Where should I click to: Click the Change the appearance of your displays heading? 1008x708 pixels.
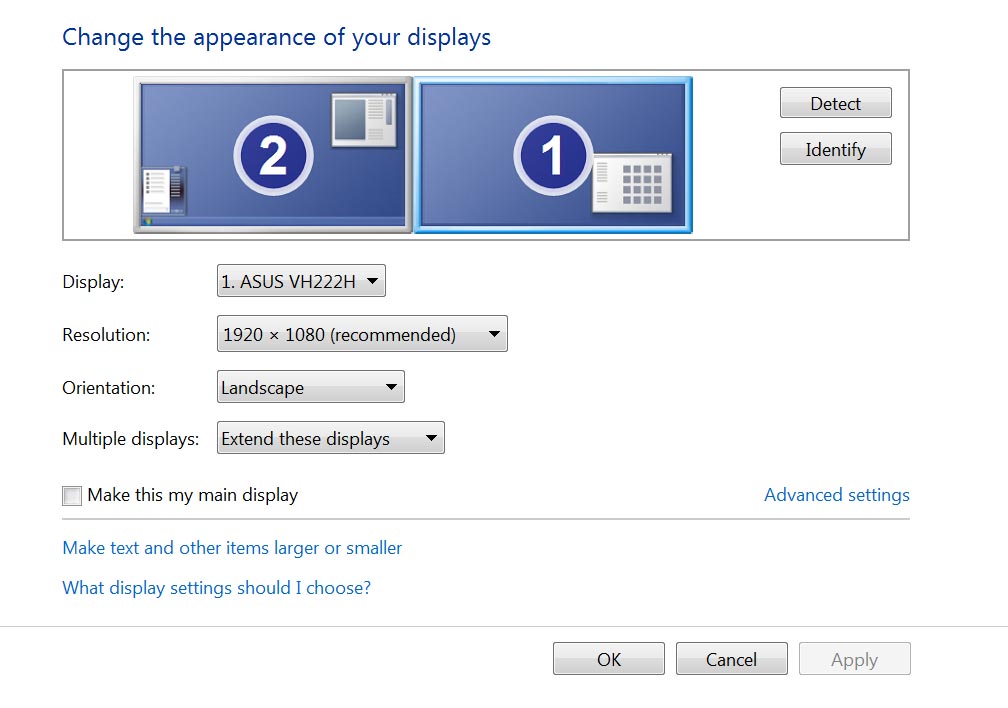[276, 37]
